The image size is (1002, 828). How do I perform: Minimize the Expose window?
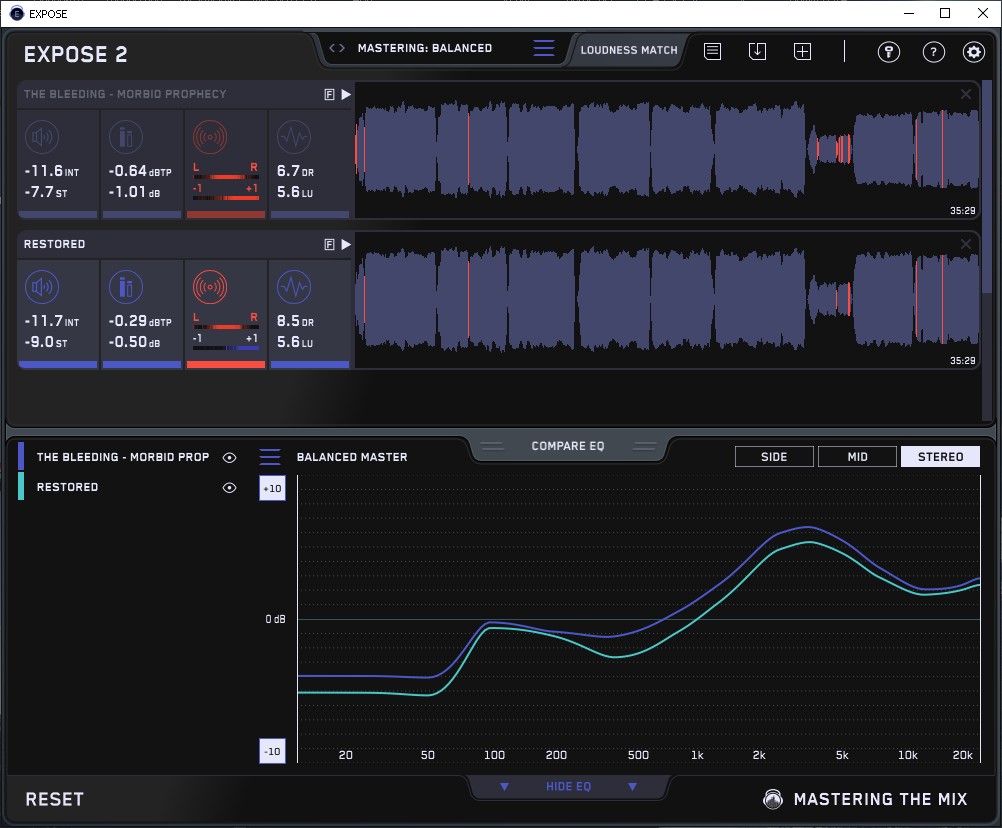[909, 13]
